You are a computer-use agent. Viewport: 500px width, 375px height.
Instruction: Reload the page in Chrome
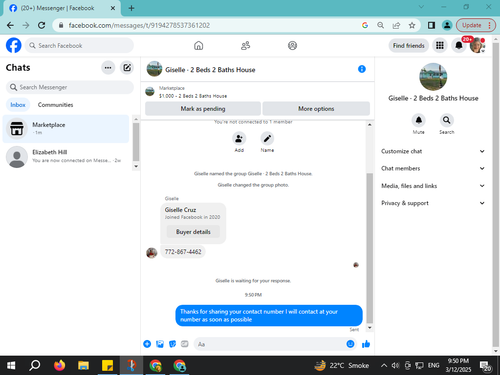41,25
